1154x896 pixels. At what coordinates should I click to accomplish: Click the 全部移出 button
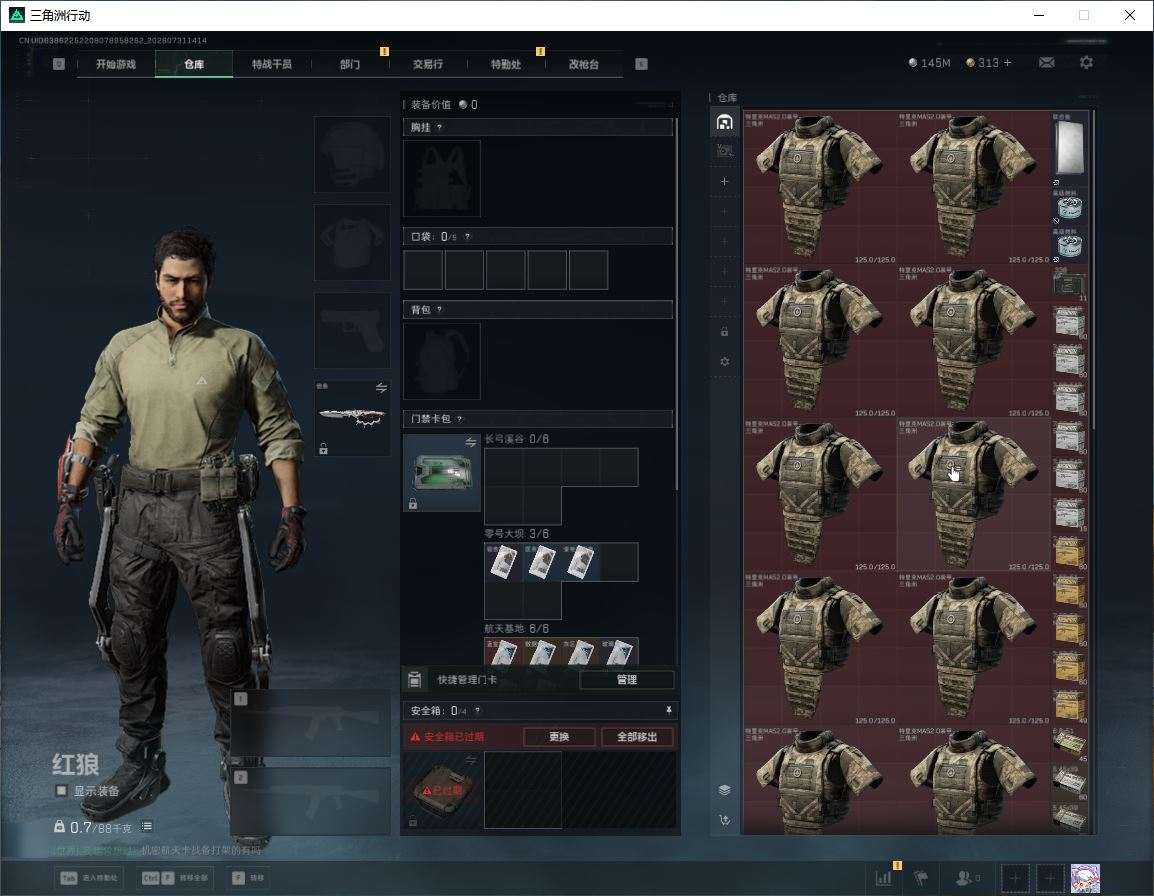(637, 736)
